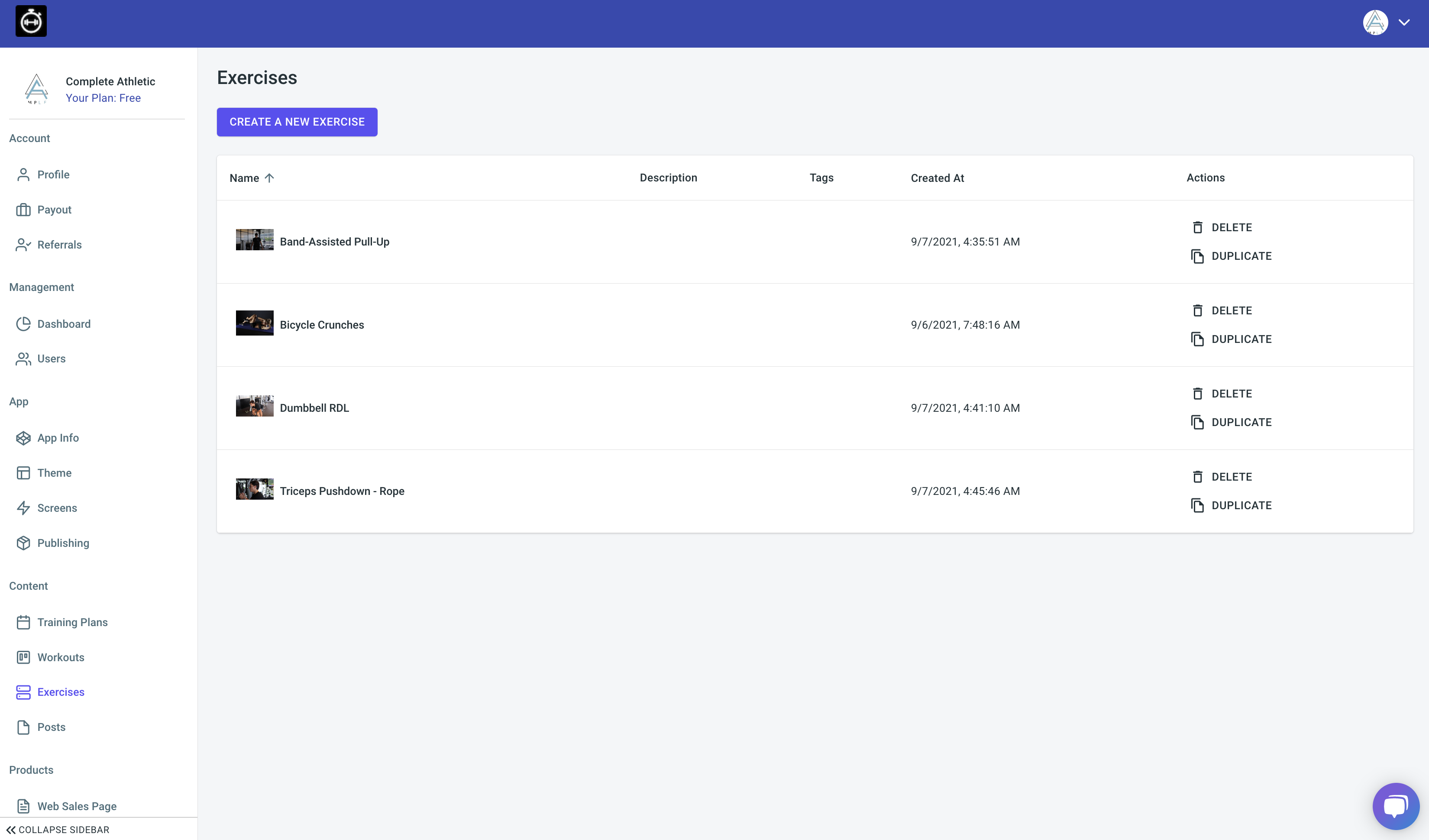The height and width of the screenshot is (840, 1429).
Task: Go to Theme settings in sidebar
Action: tap(55, 473)
